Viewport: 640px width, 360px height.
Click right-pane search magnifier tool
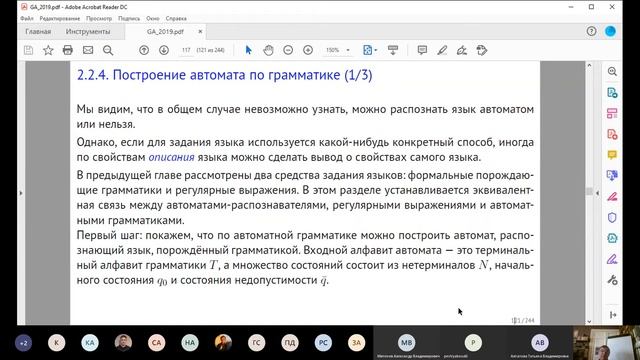[612, 71]
